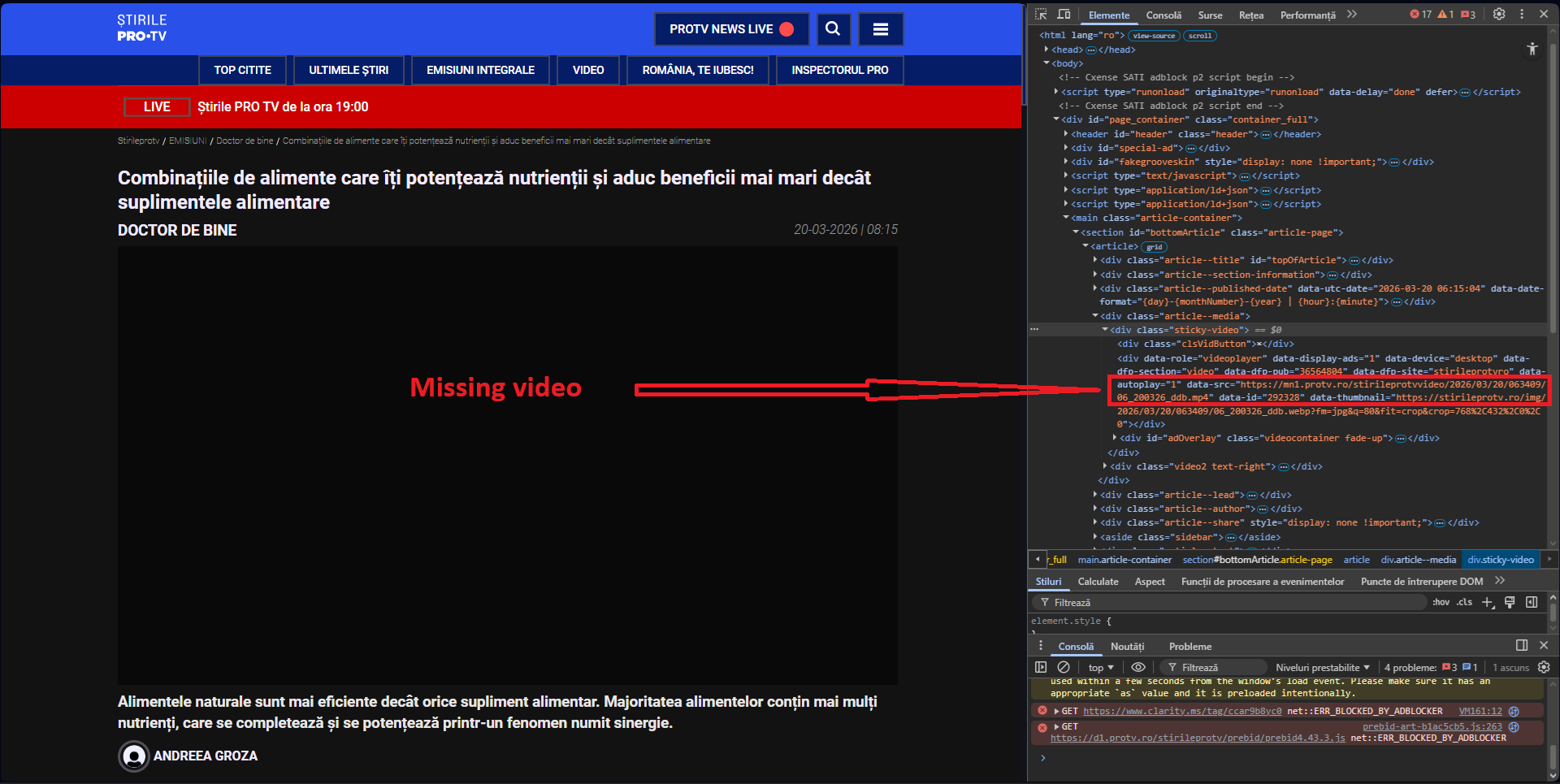Toggle the .cls element classes button
The height and width of the screenshot is (784, 1560).
1464,602
